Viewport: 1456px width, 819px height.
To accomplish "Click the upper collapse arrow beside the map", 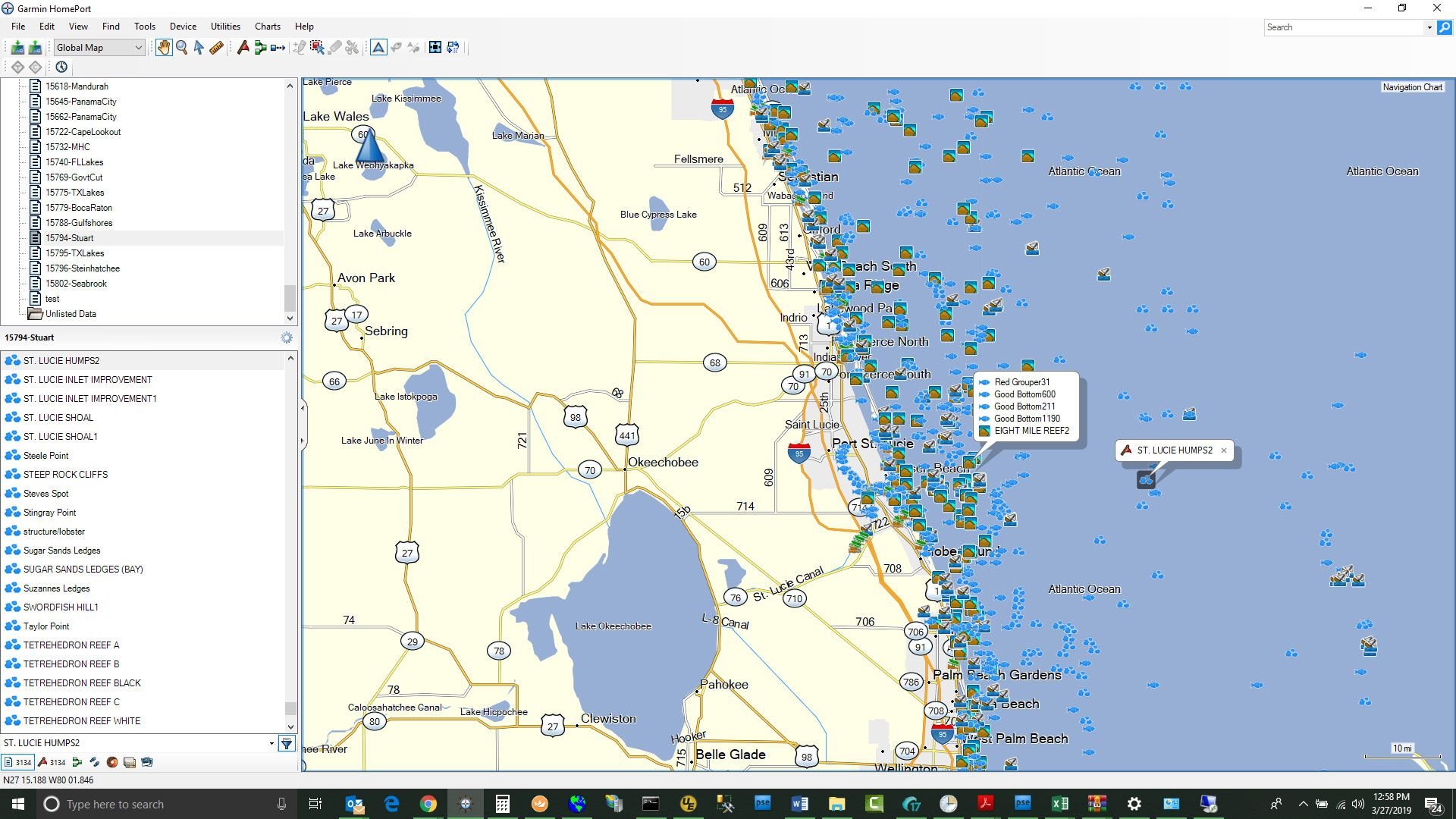I will pyautogui.click(x=303, y=408).
